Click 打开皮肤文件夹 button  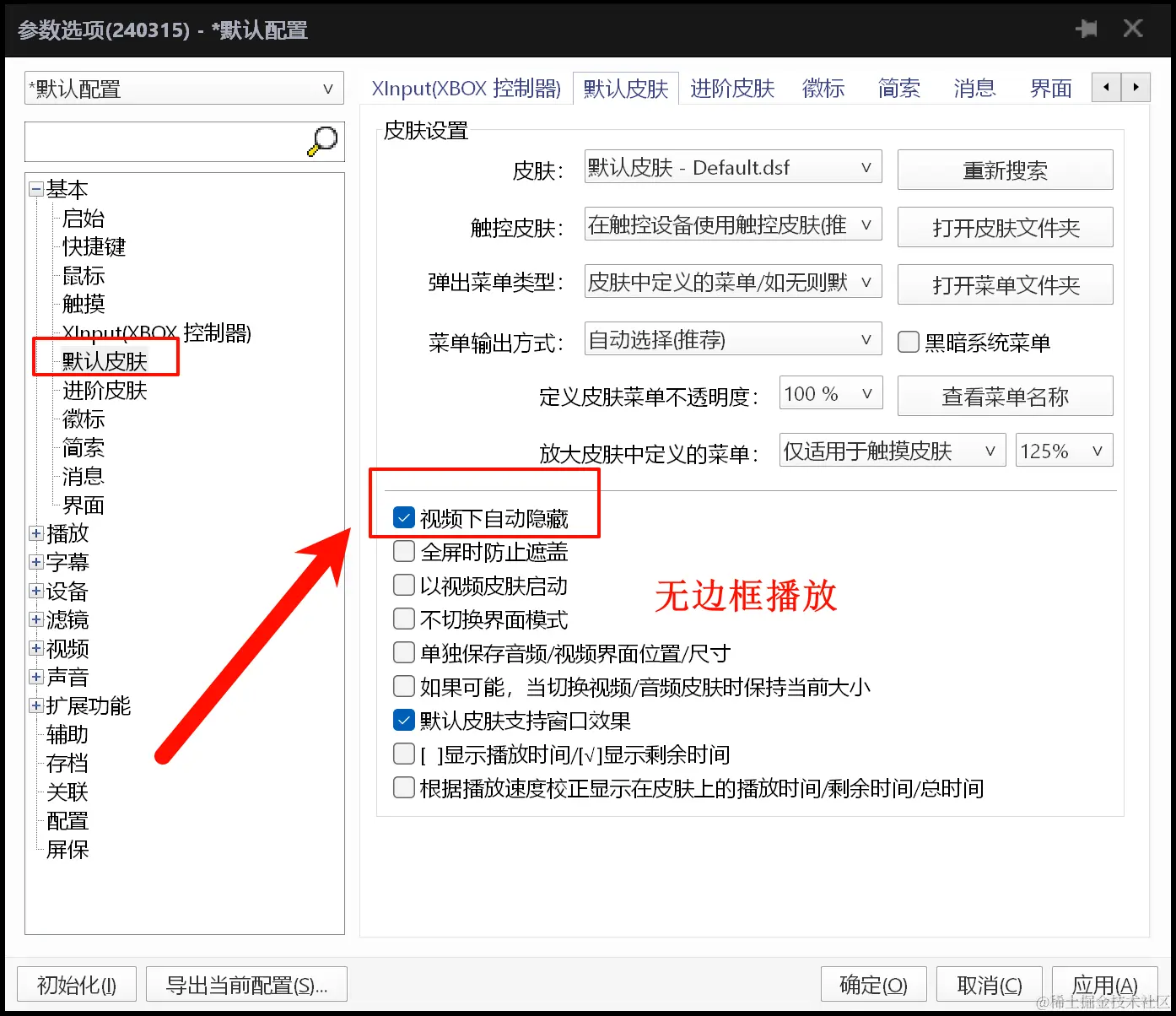click(x=1005, y=227)
